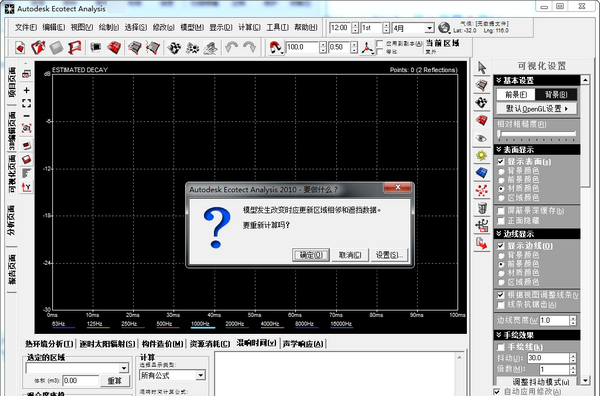
Task: Click the red cube model icon in right strip
Action: pos(482,120)
